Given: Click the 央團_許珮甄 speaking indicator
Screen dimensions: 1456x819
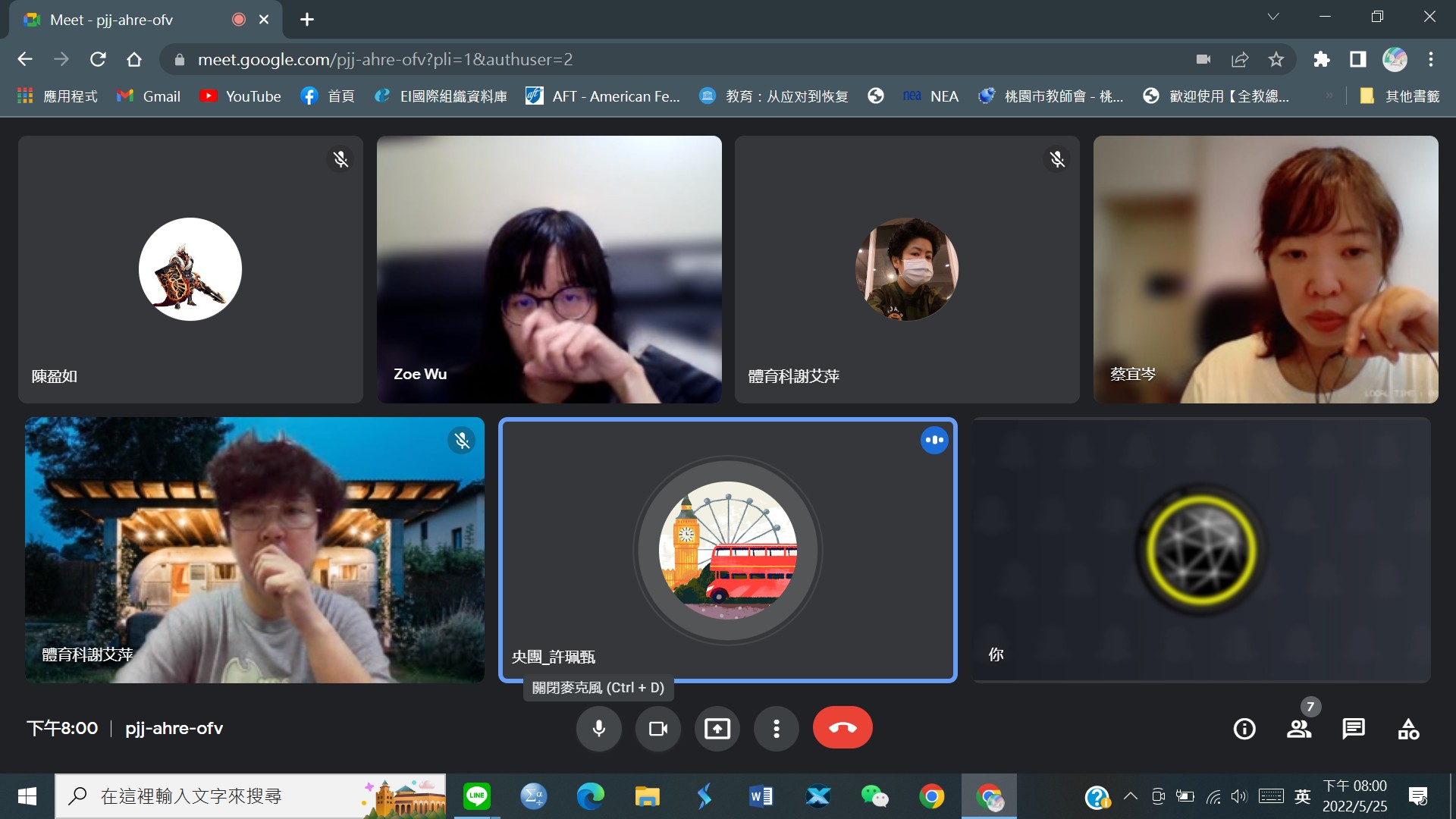Looking at the screenshot, I should (934, 440).
